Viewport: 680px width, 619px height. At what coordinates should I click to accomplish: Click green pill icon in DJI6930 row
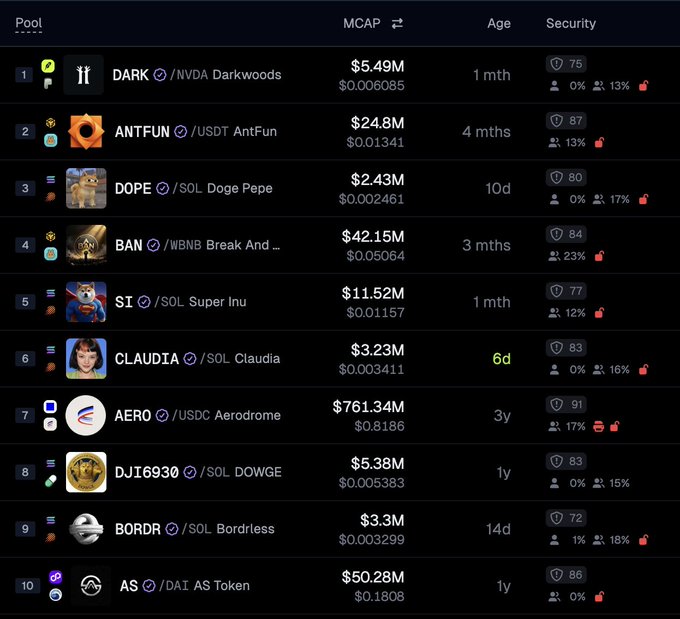coord(51,481)
